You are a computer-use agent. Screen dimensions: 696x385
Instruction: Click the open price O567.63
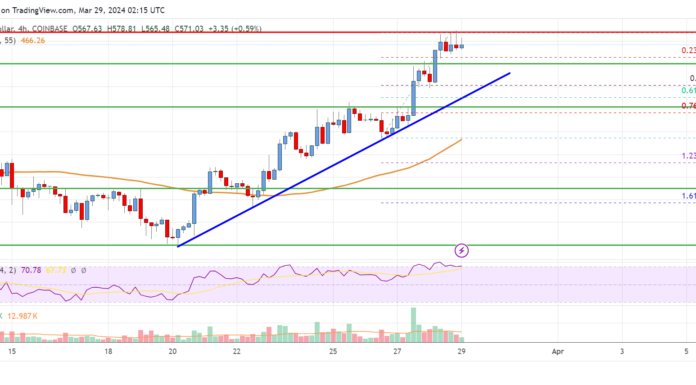[x=87, y=28]
